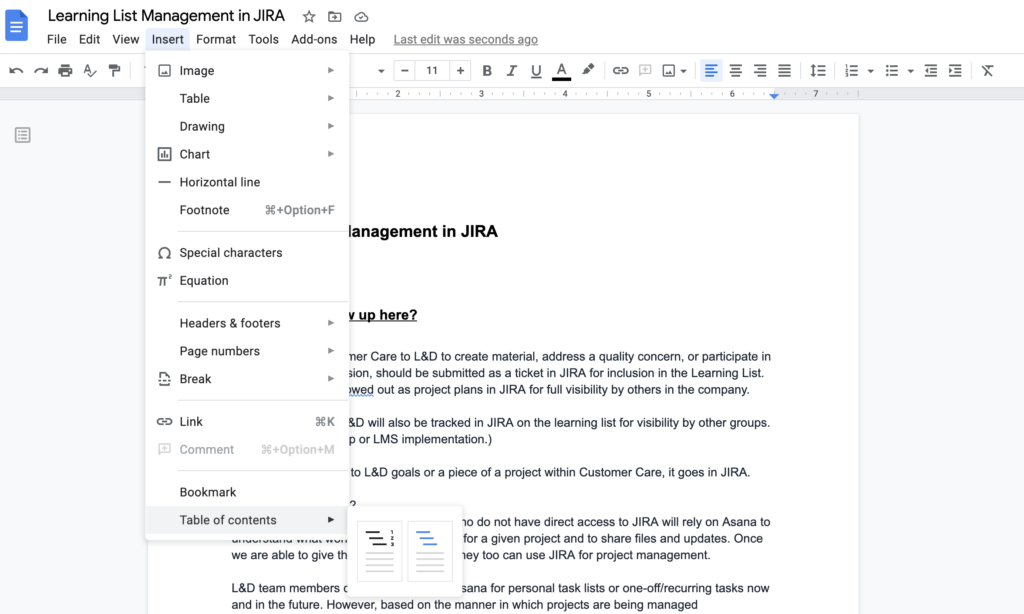This screenshot has height=614, width=1024.
Task: Click insert image toolbar icon
Action: click(669, 71)
